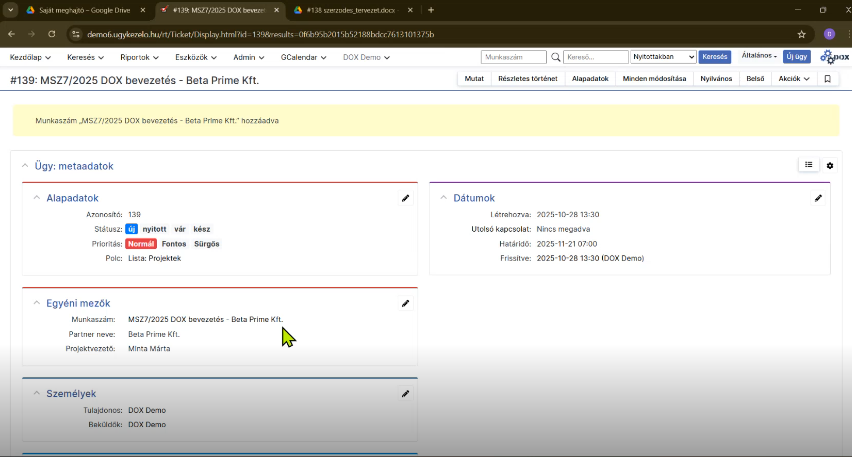The height and width of the screenshot is (457, 852).
Task: Click into the Munkaszám input field
Action: 513,58
